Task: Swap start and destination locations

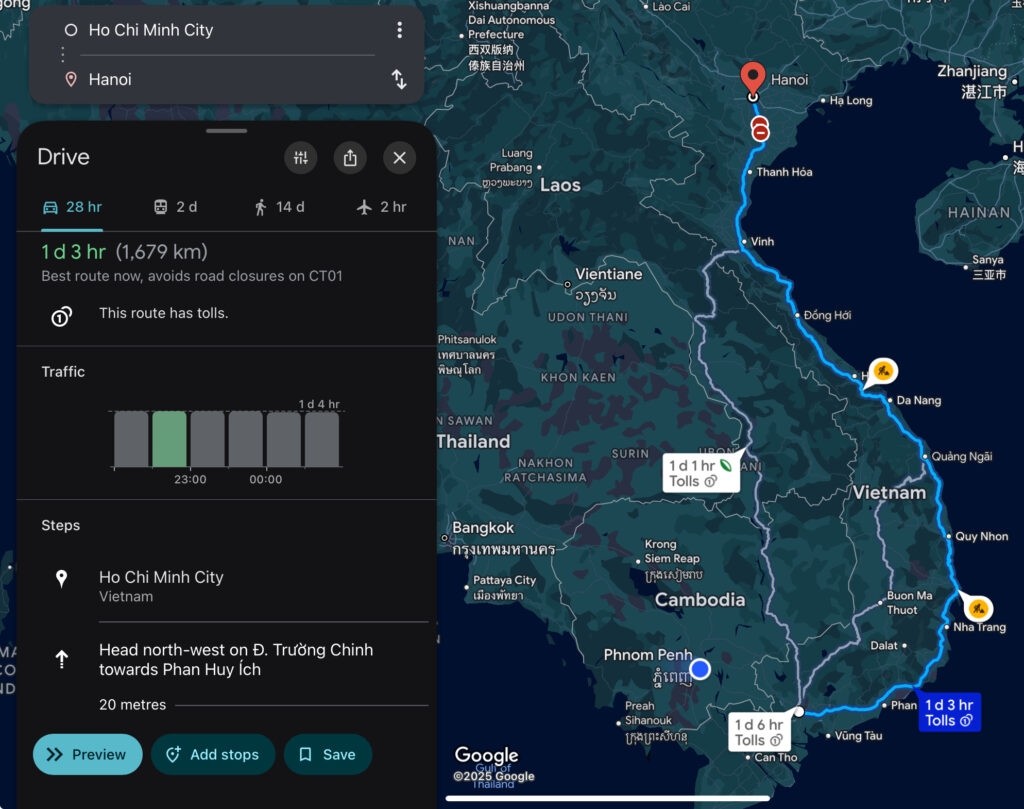Action: click(x=399, y=80)
